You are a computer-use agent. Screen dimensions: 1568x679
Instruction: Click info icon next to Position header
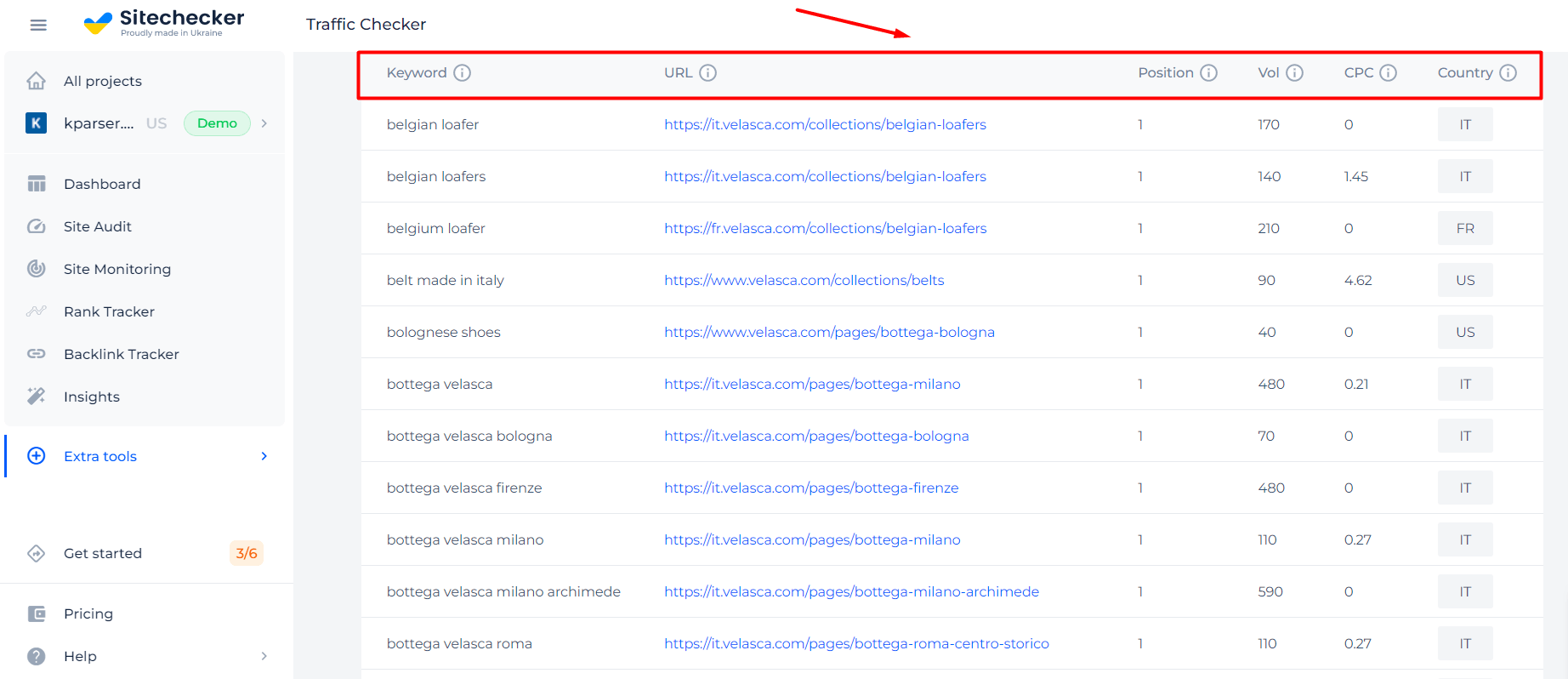pos(1208,73)
